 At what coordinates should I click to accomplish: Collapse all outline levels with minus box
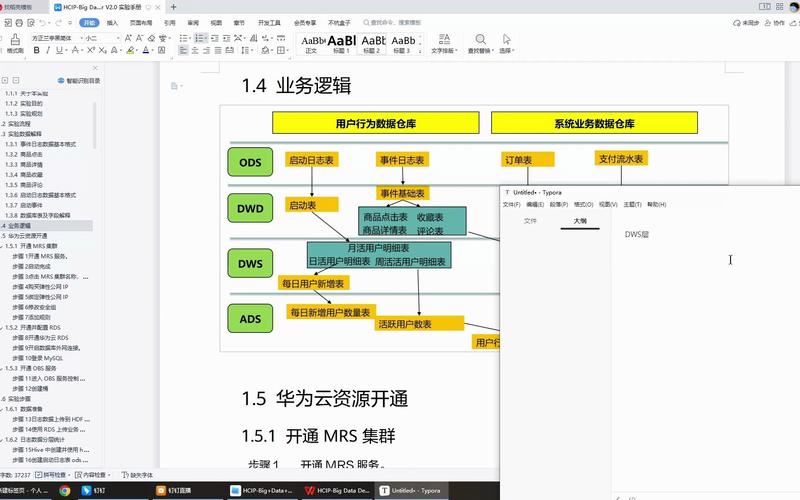tap(16, 81)
